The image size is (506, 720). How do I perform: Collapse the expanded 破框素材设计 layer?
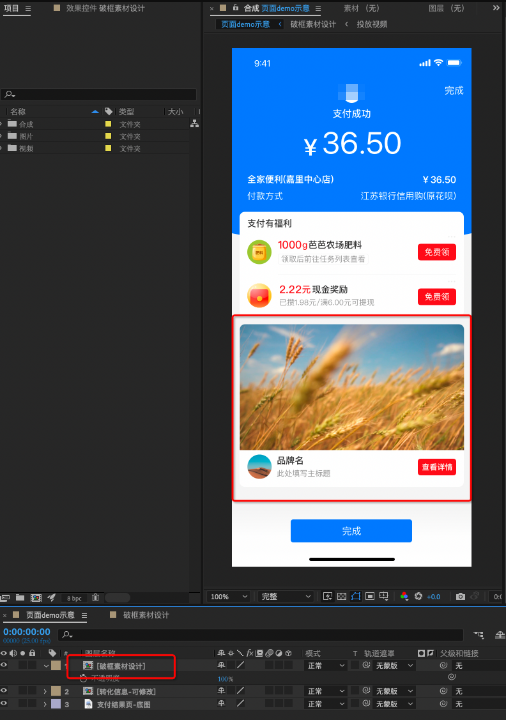(46, 665)
